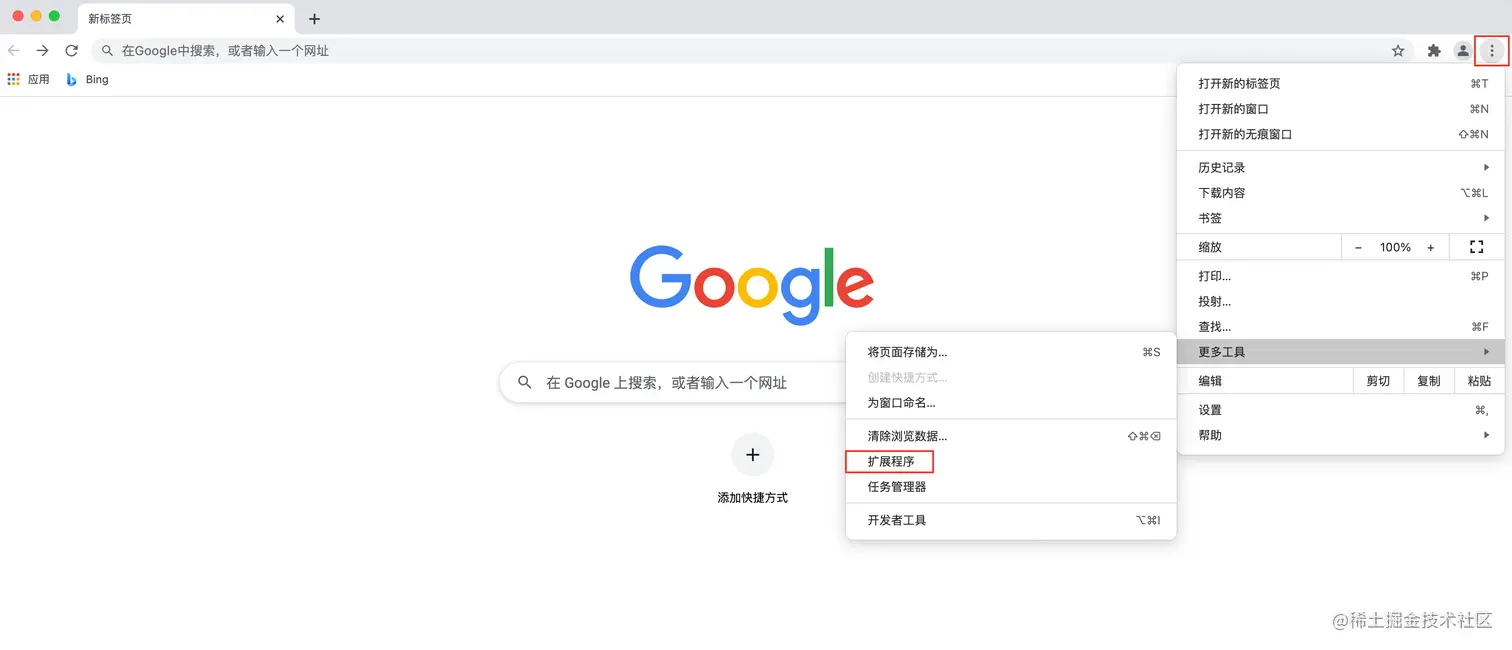The height and width of the screenshot is (650, 1512).
Task: Increase zoom with the plus button
Action: pyautogui.click(x=1431, y=247)
